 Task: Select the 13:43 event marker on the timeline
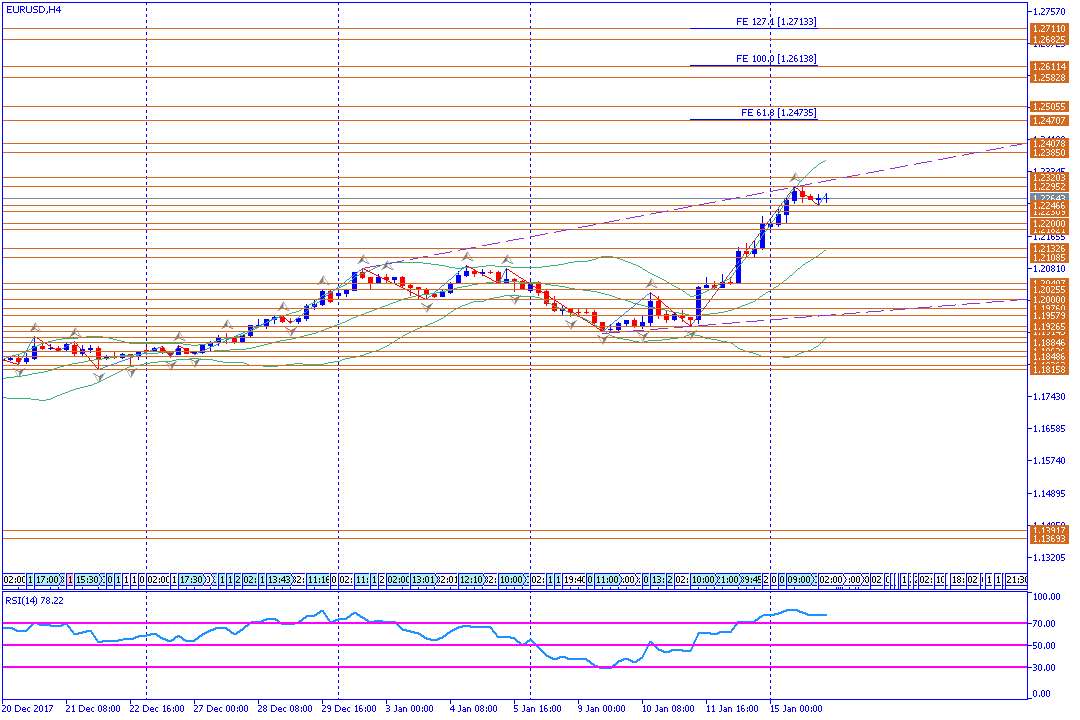[279, 580]
